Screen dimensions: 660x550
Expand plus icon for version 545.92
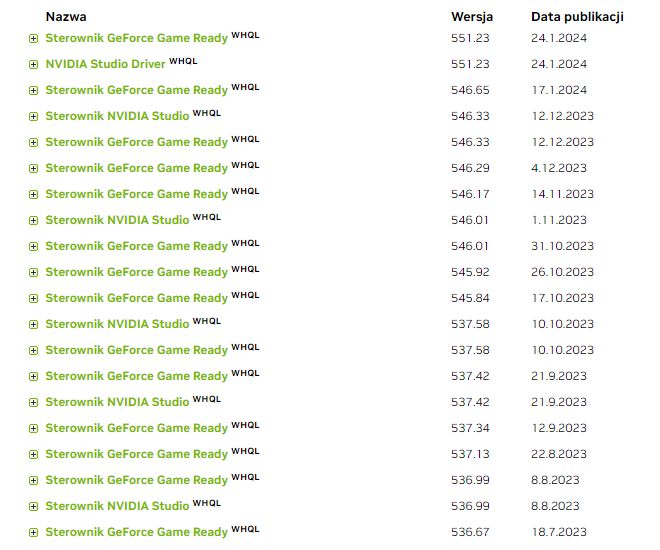tap(33, 273)
